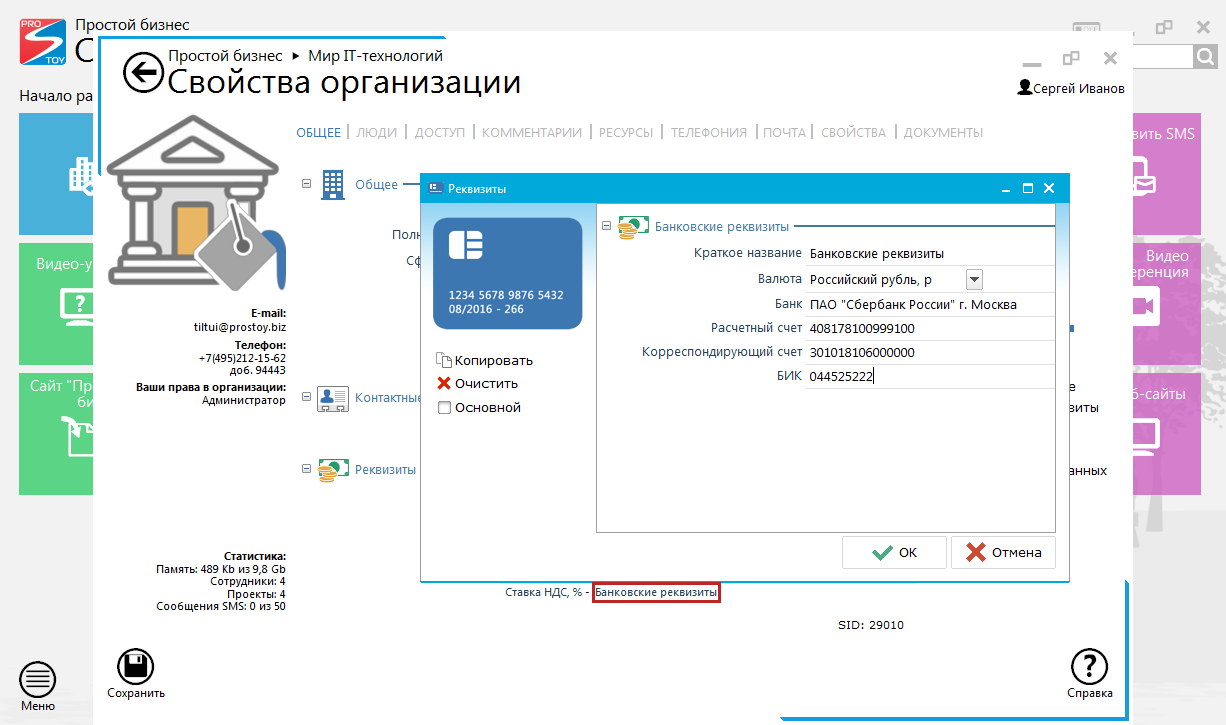Open the РЕСУРСЫ tab

(626, 132)
